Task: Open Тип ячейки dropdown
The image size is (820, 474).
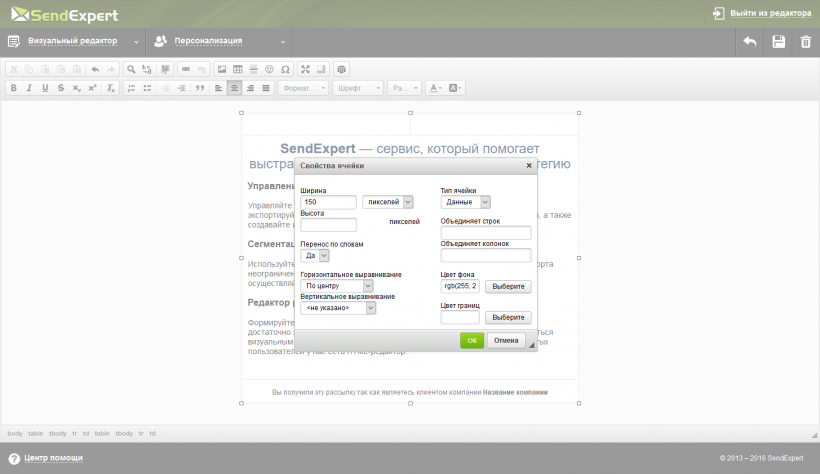Action: tap(465, 202)
